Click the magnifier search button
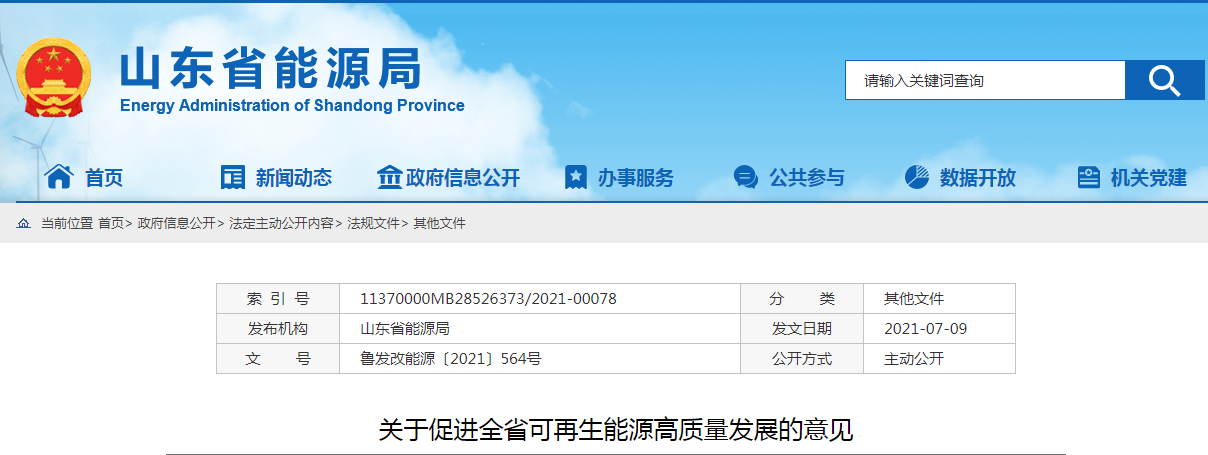1208x455 pixels. 1164,80
